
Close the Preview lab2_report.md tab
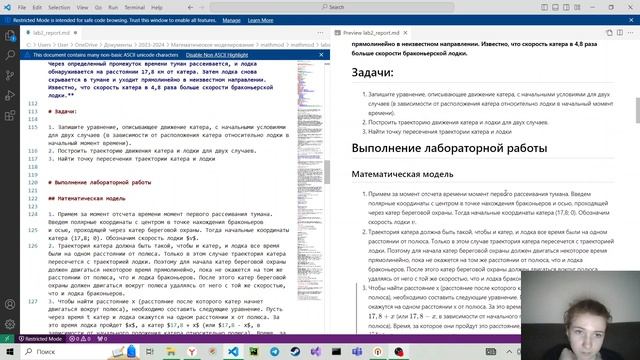coord(405,33)
